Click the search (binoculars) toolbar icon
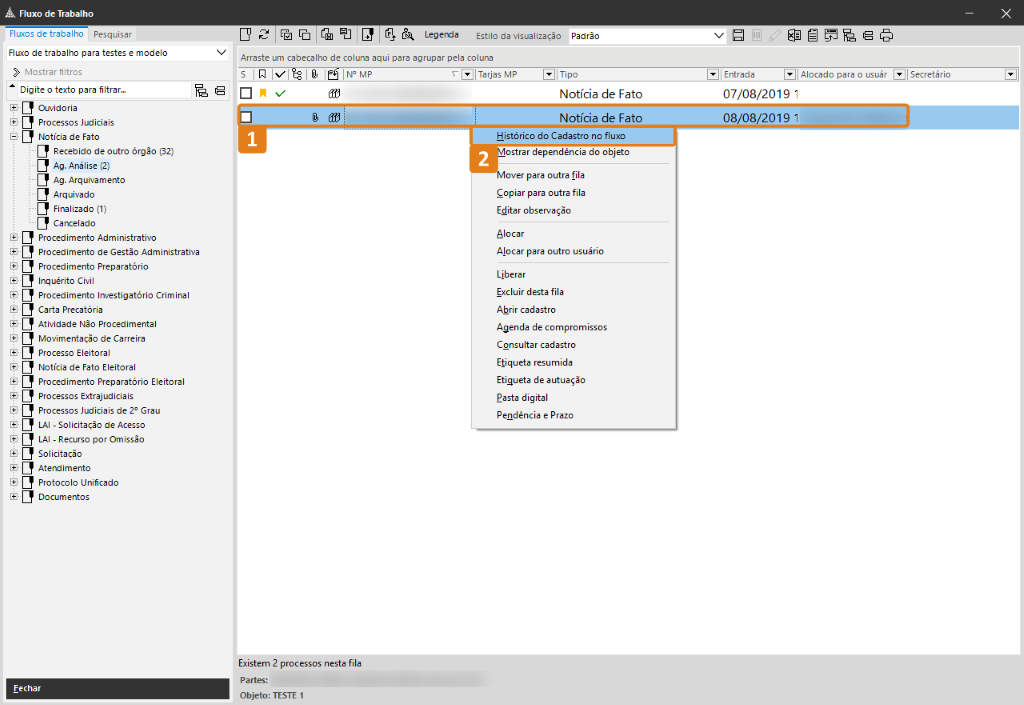Viewport: 1024px width, 705px height. 408,35
